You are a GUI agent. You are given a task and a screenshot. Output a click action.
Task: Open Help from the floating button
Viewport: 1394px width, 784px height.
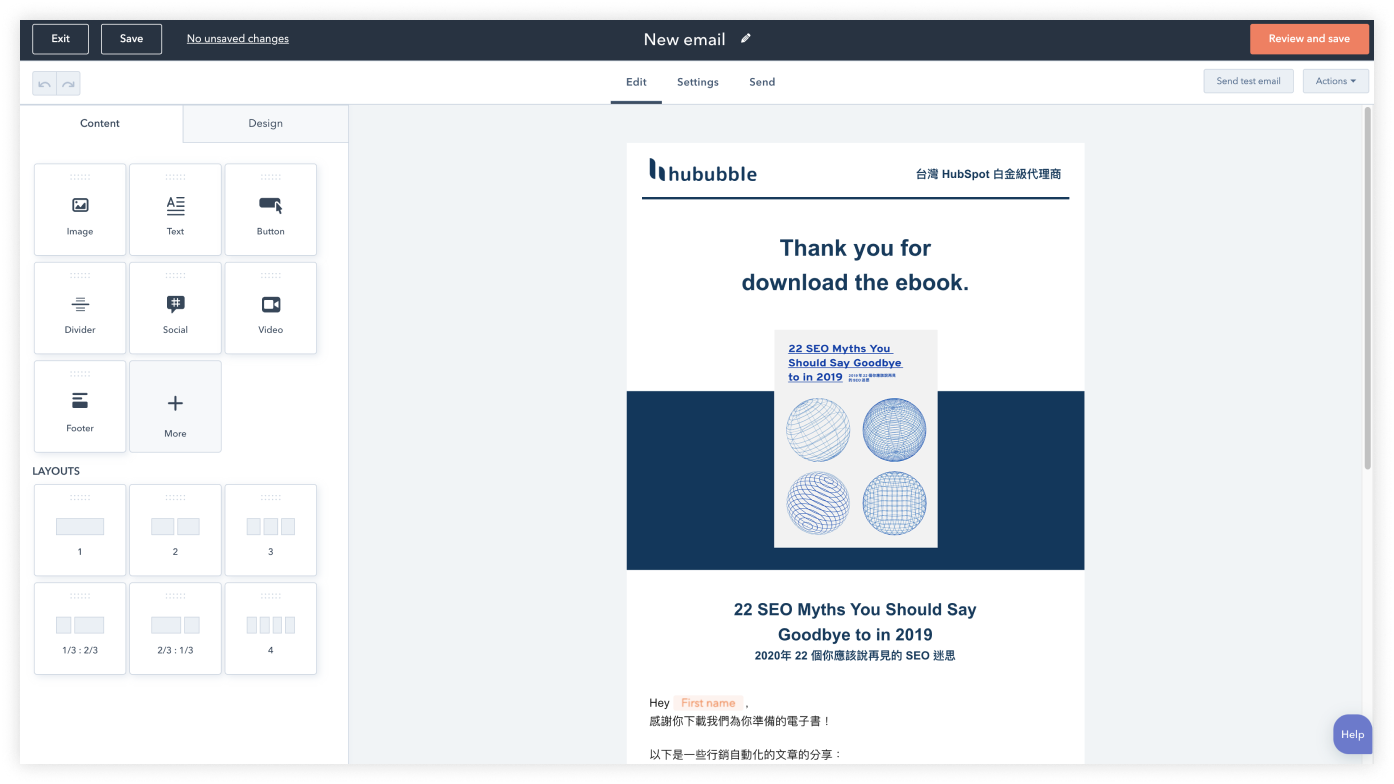pos(1352,733)
